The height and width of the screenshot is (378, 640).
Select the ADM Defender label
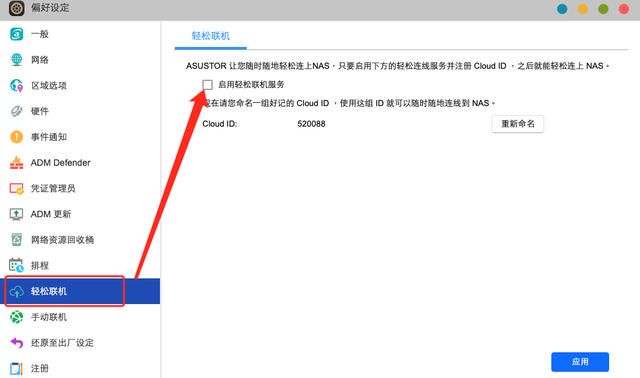tap(60, 162)
